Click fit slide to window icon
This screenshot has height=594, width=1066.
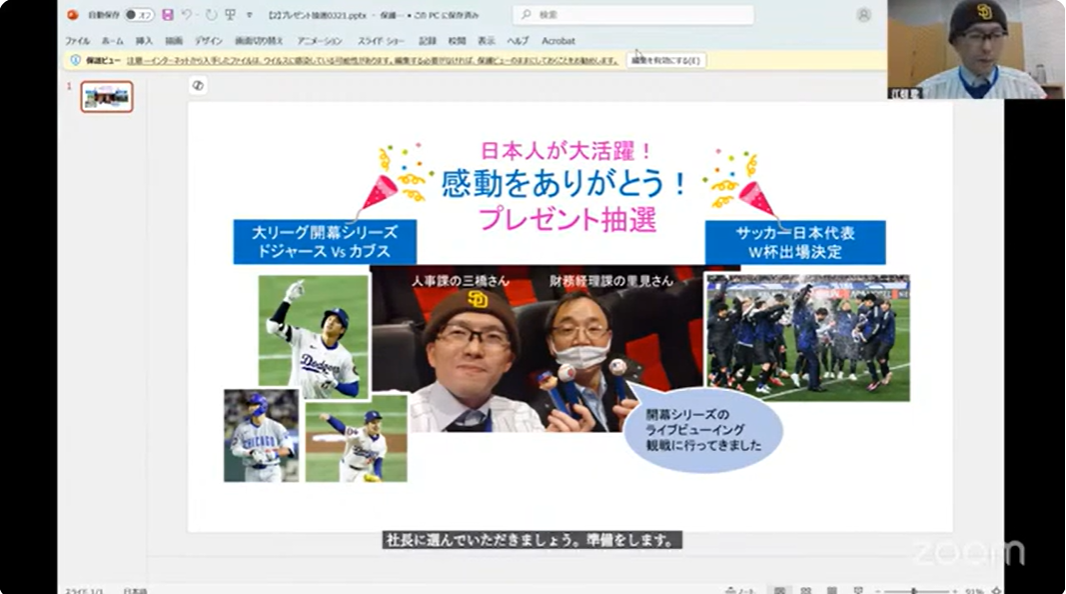click(996, 590)
